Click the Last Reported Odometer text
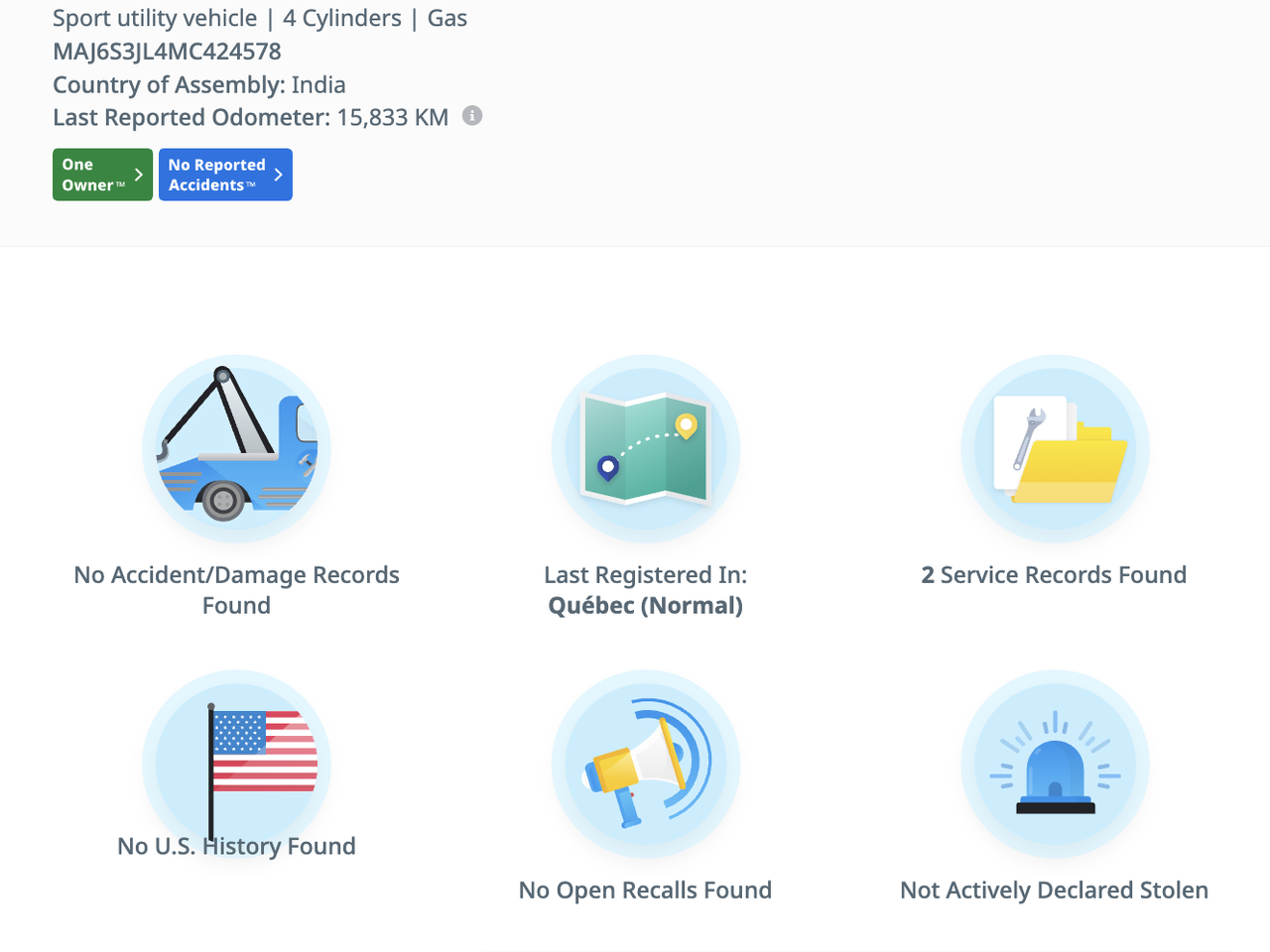Image resolution: width=1270 pixels, height=952 pixels. point(250,117)
